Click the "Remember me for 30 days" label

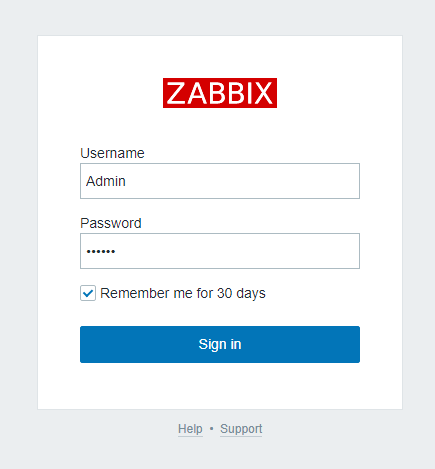(x=183, y=293)
